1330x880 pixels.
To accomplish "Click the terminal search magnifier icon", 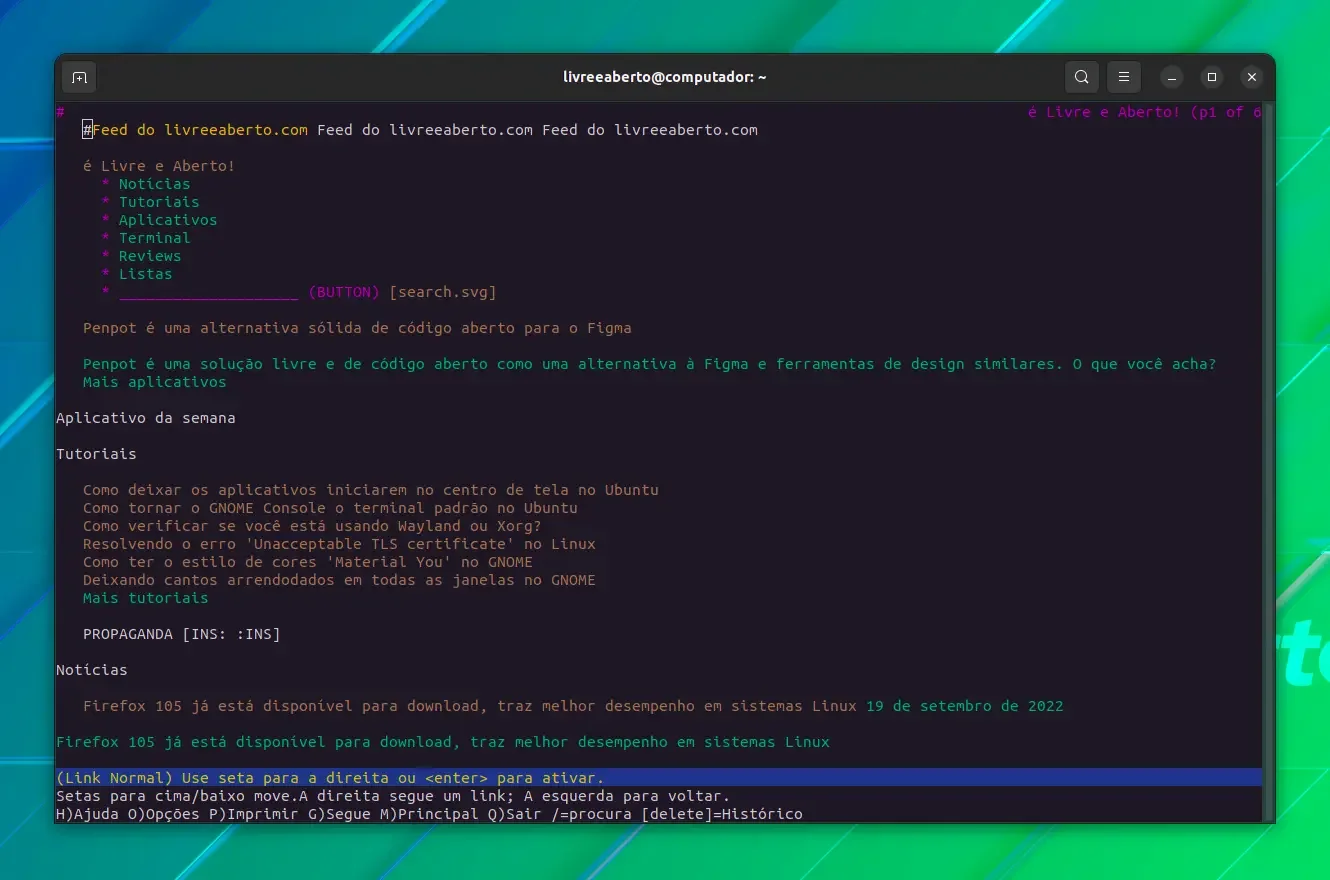I will tap(1082, 77).
